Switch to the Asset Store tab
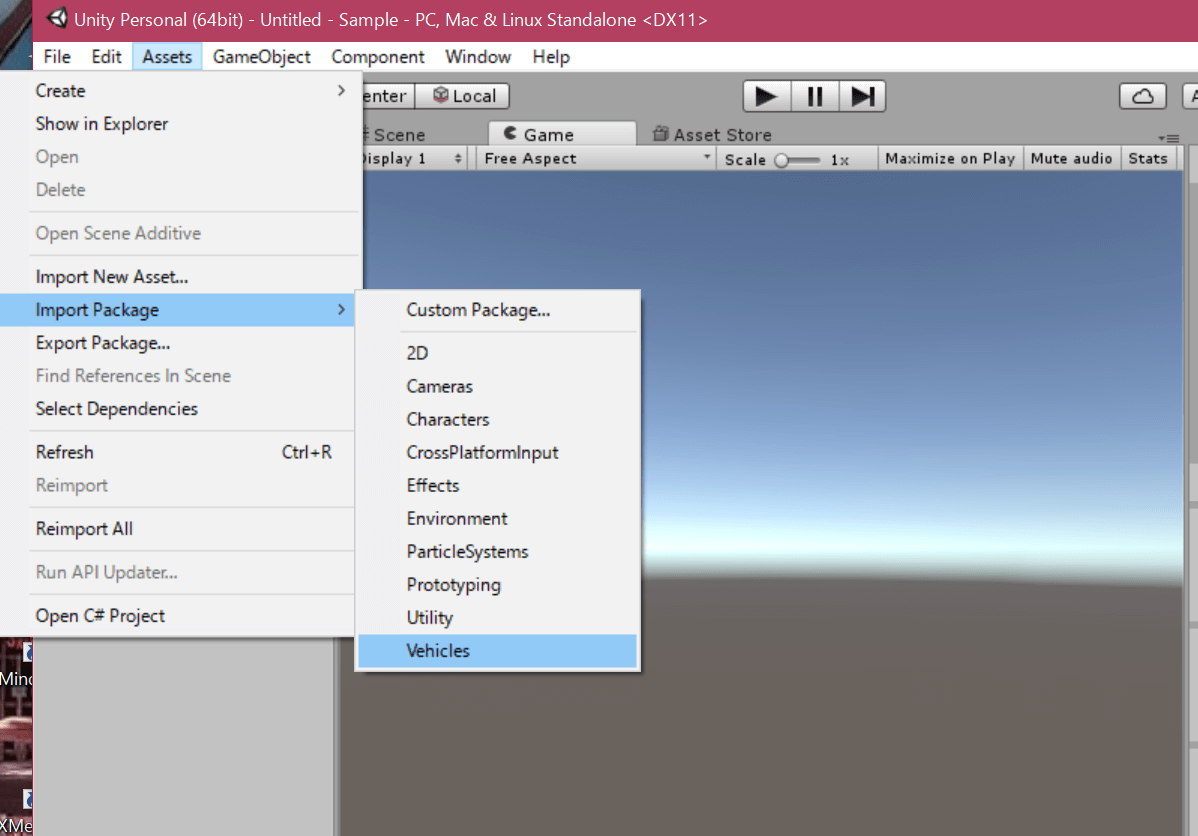This screenshot has width=1198, height=836. 712,134
